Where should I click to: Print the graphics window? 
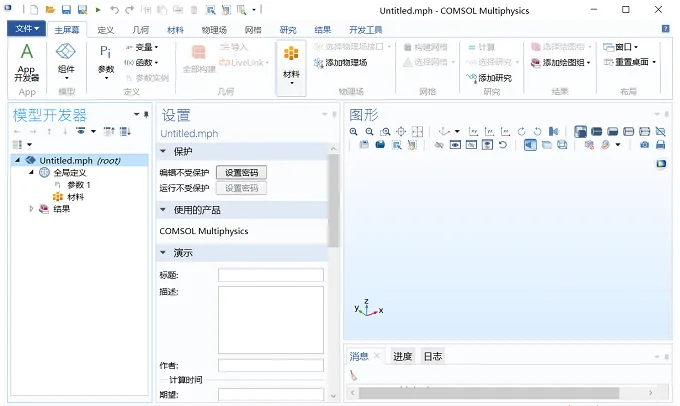(660, 145)
